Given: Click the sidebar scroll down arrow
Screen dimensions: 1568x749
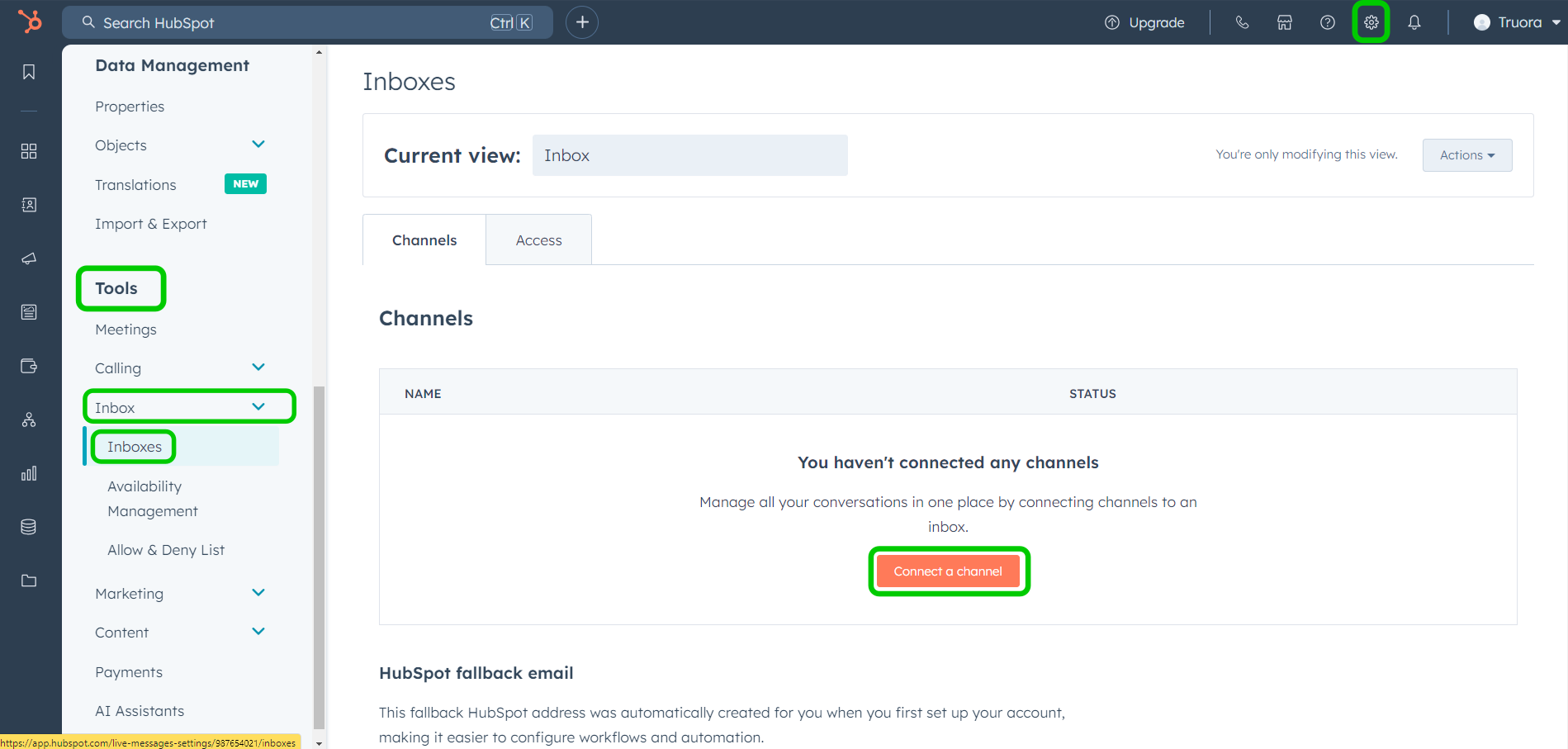Looking at the screenshot, I should [x=320, y=743].
